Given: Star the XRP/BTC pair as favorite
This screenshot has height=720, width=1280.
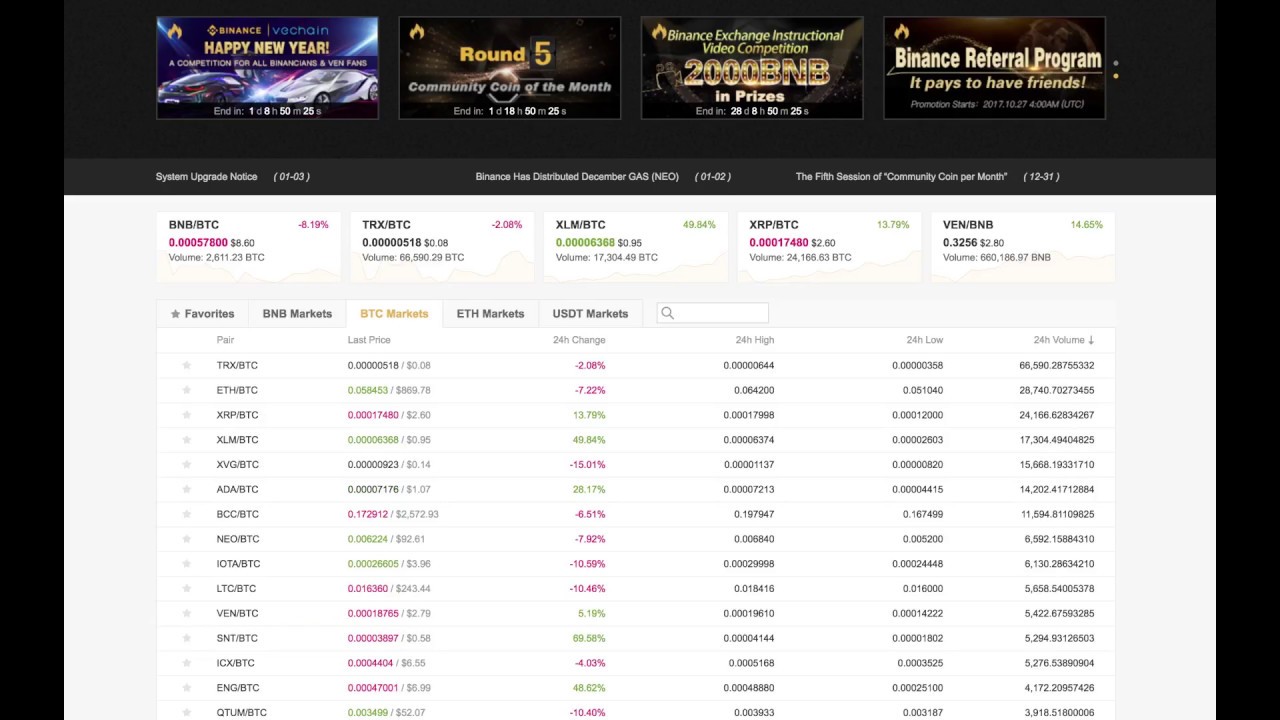Looking at the screenshot, I should point(186,415).
